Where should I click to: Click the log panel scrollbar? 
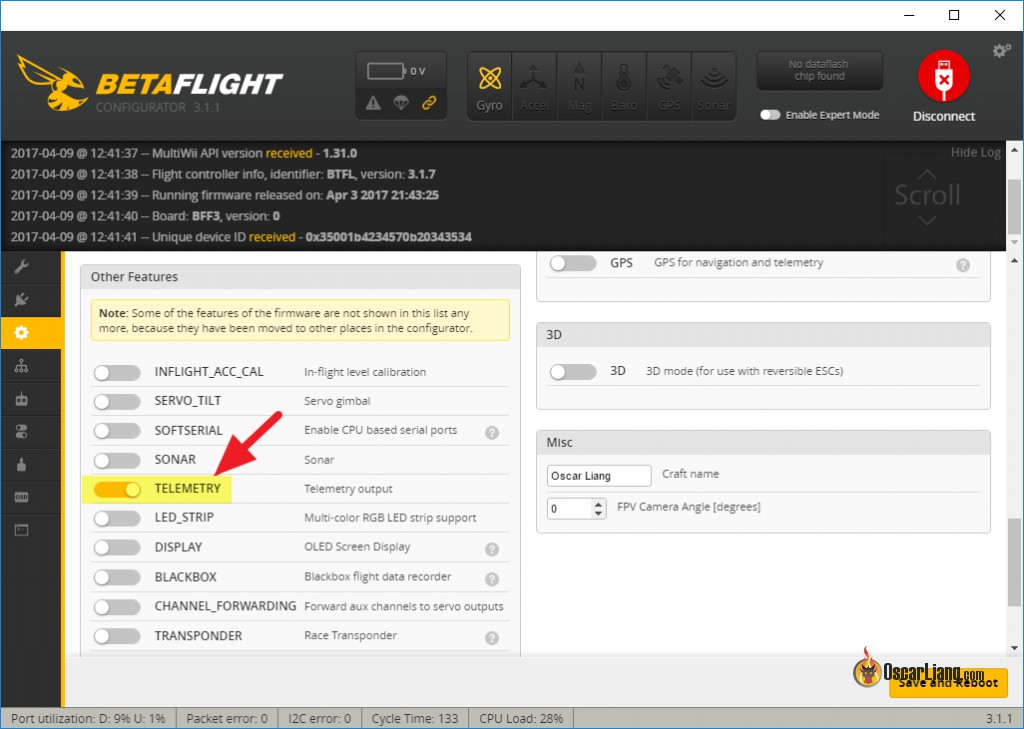click(1014, 207)
